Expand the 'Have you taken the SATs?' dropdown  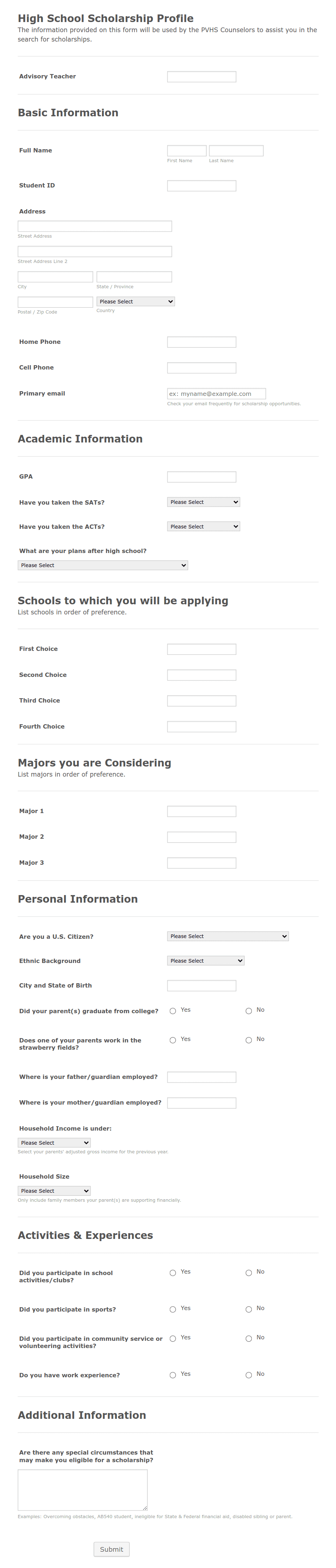203,502
